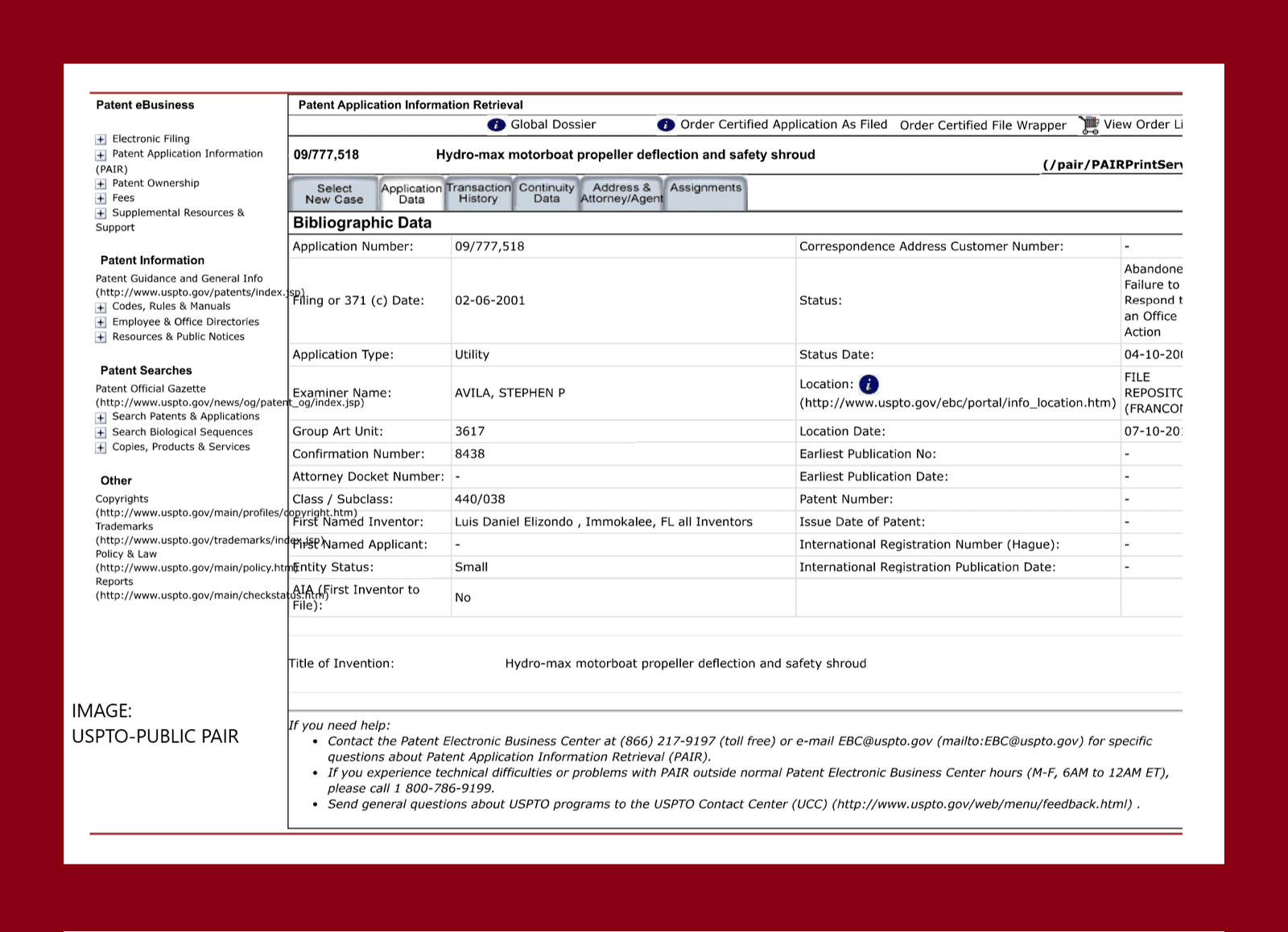Click the Title of Invention value text
The height and width of the screenshot is (932, 1288).
pos(686,663)
